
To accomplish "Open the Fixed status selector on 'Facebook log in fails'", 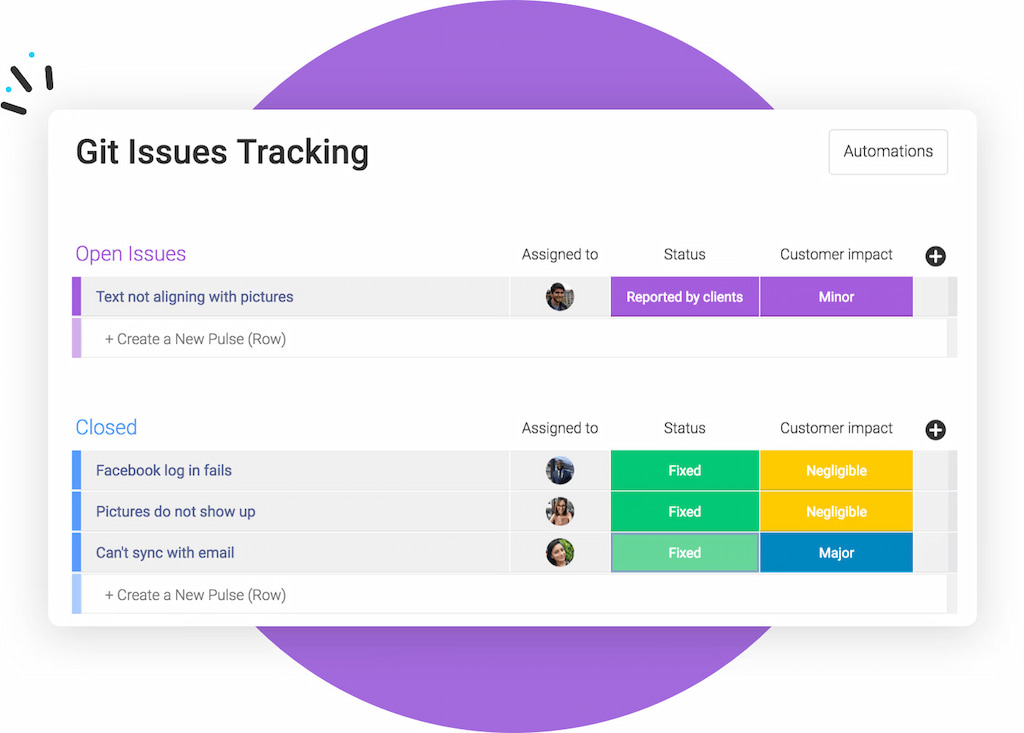I will click(x=684, y=470).
